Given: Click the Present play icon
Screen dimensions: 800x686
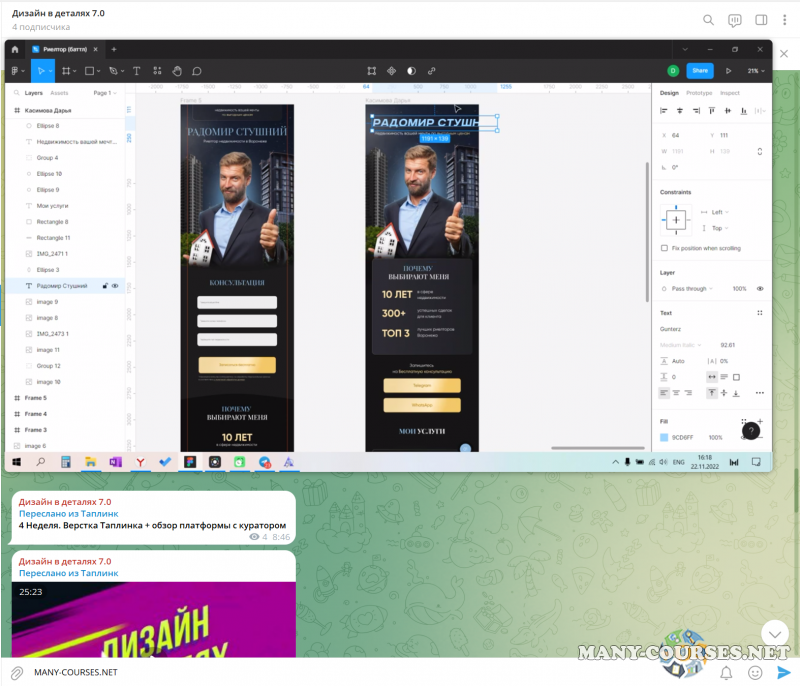Looking at the screenshot, I should [728, 71].
